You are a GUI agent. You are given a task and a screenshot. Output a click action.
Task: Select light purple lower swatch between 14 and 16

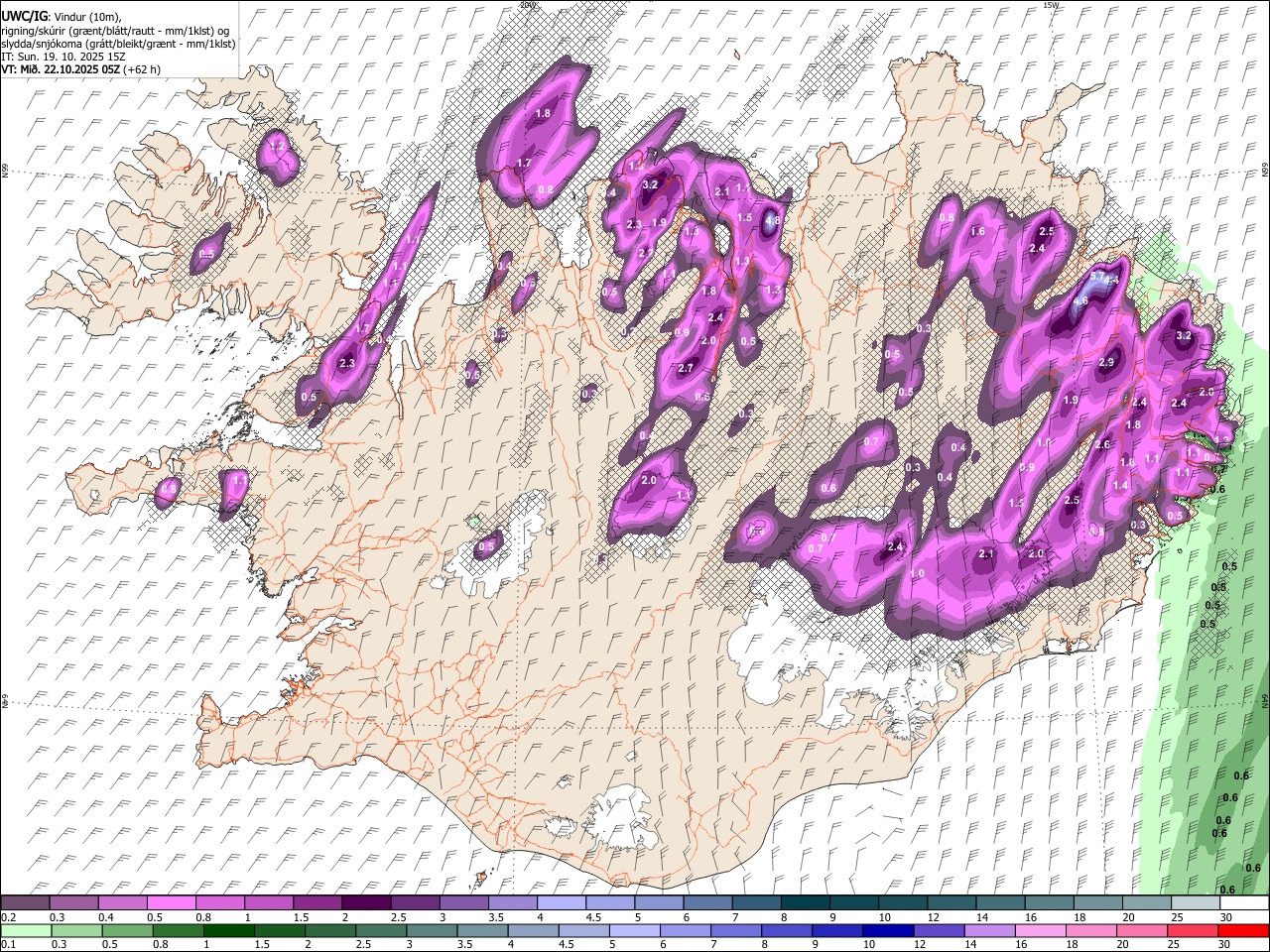(x=988, y=930)
